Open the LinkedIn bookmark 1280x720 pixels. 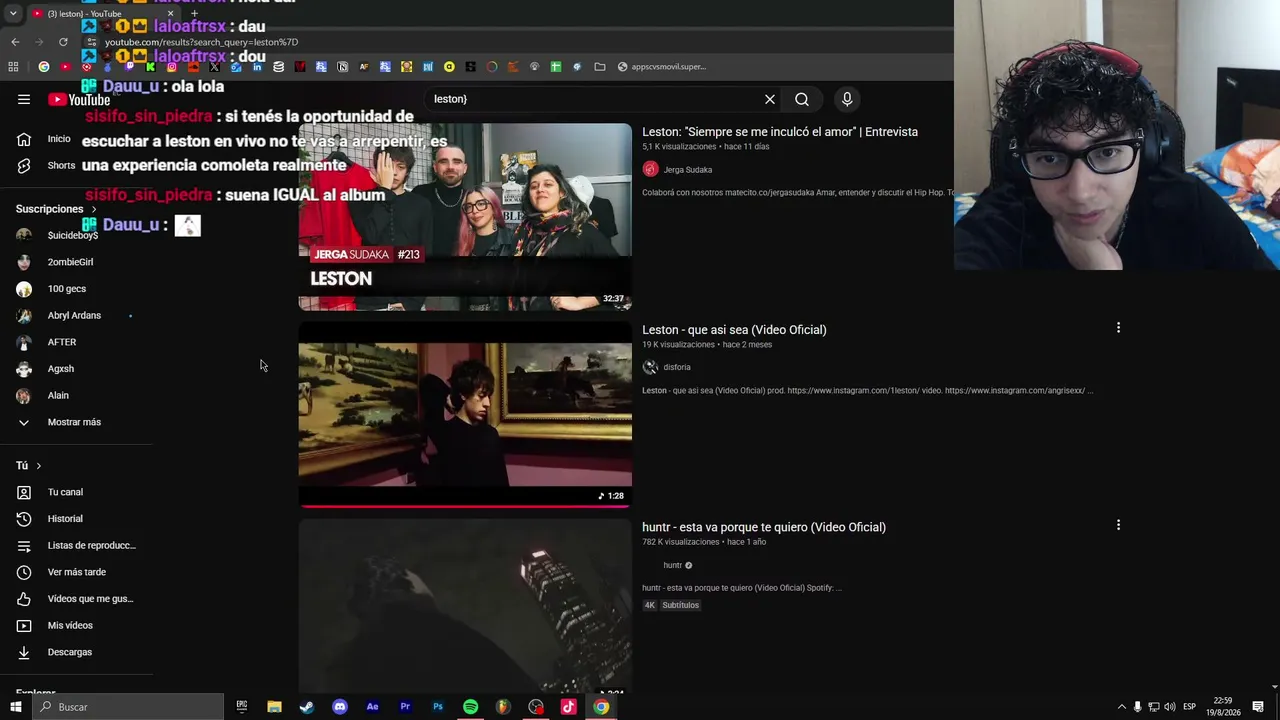click(257, 67)
